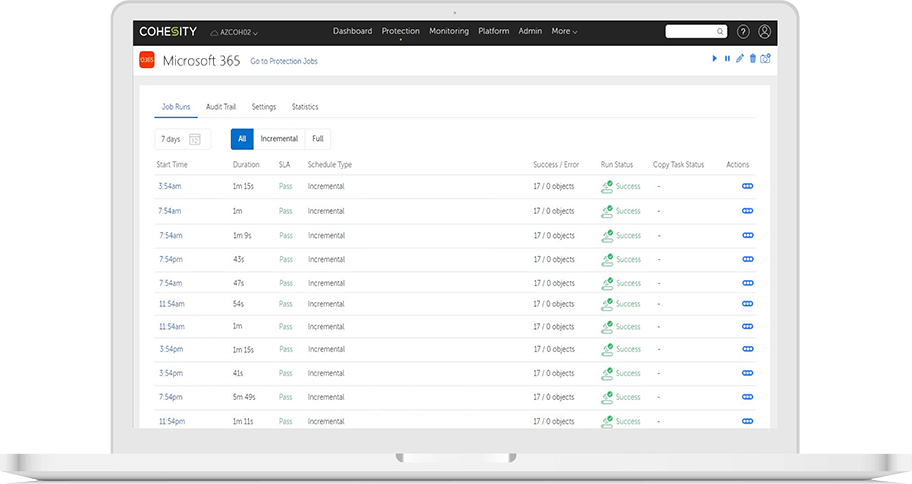Click the Microsoft 365 page title
Image resolution: width=912 pixels, height=484 pixels.
click(201, 60)
